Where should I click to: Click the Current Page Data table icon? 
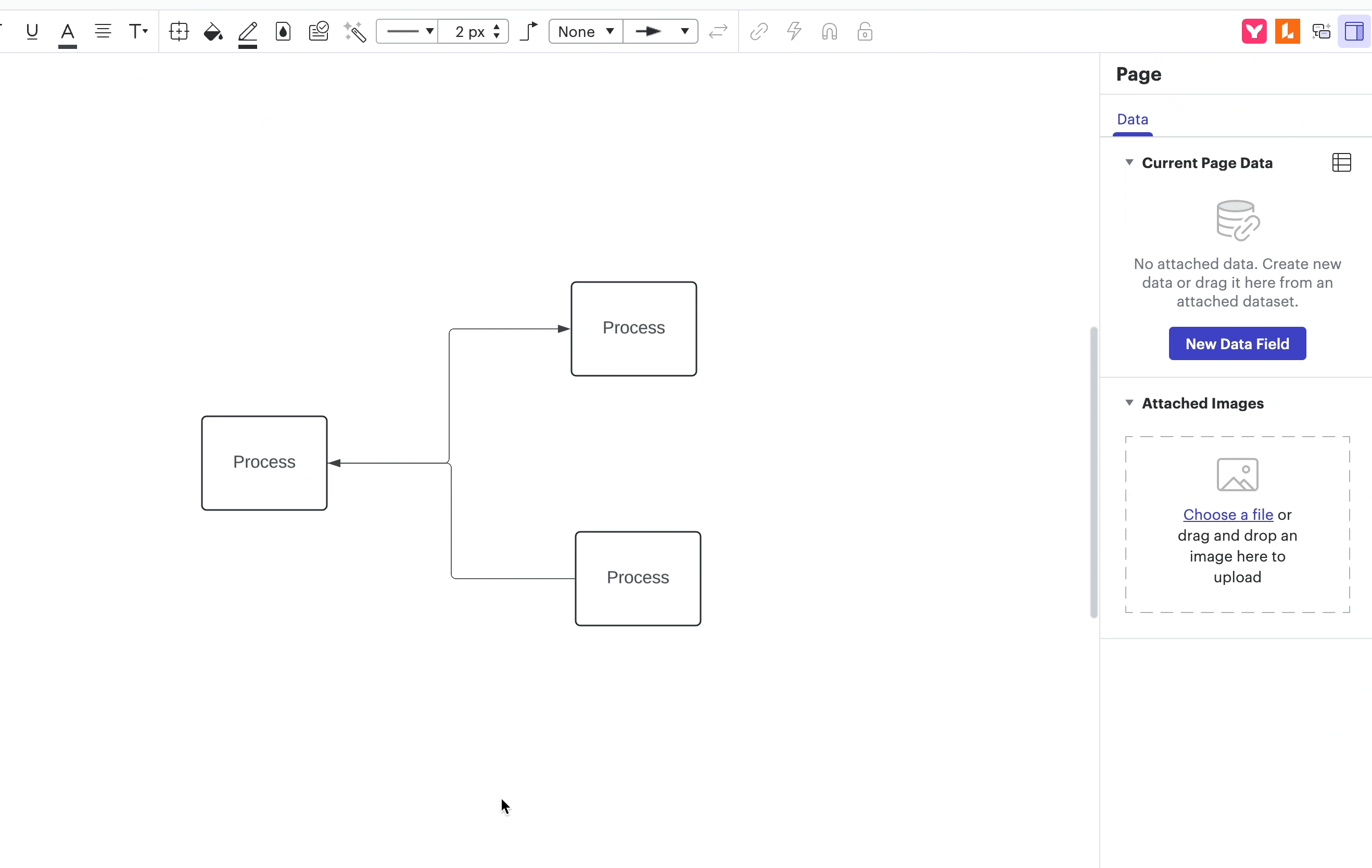[x=1341, y=163]
